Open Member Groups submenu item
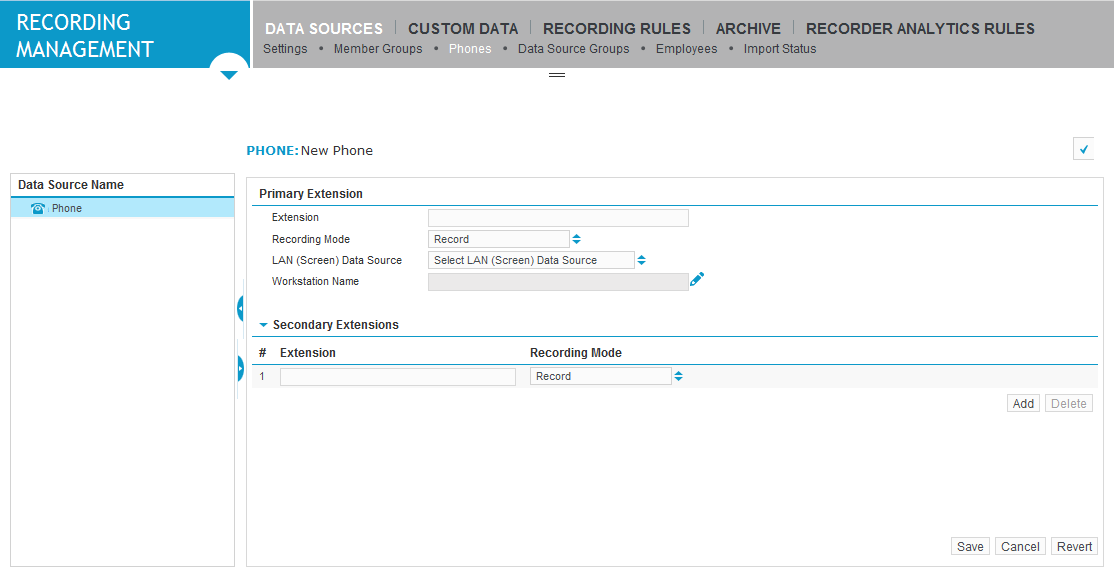1114x576 pixels. [378, 49]
